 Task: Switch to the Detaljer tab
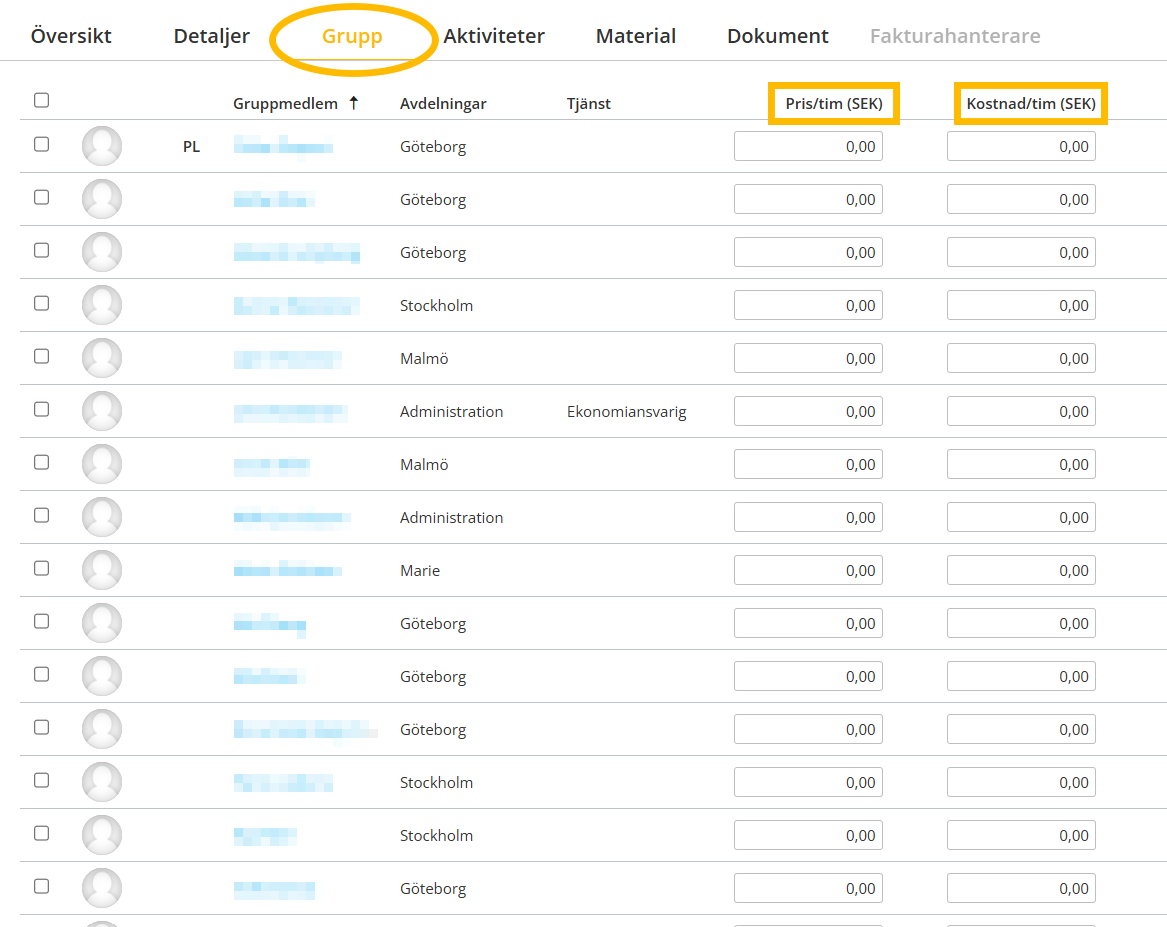tap(211, 37)
